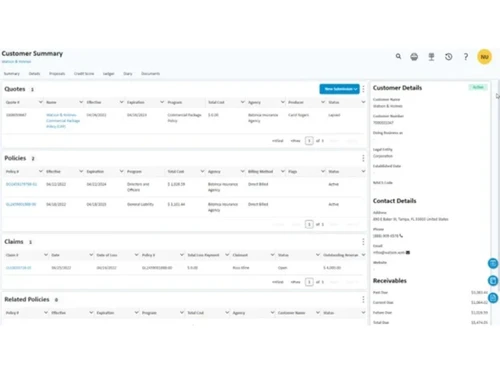Open the NU user avatar menu

[x=484, y=57]
